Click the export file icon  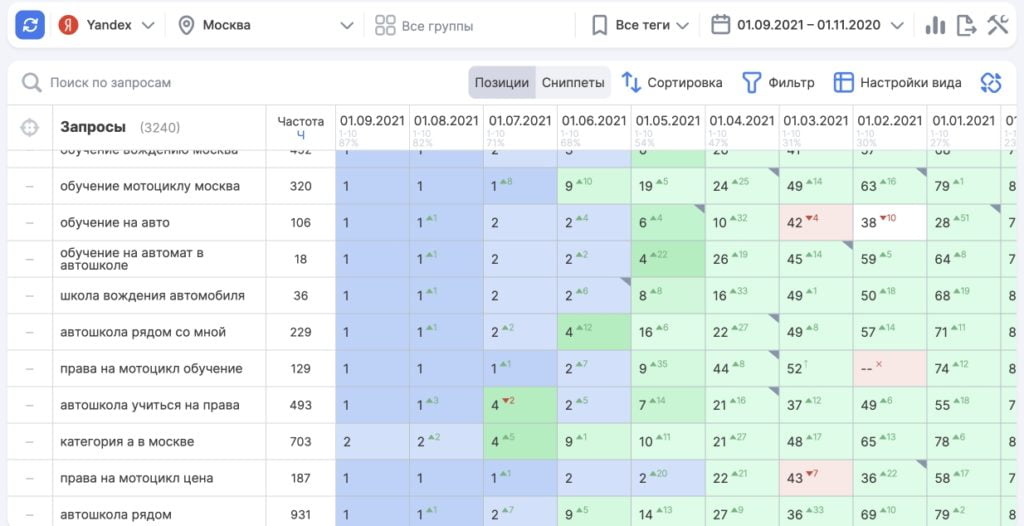(966, 25)
